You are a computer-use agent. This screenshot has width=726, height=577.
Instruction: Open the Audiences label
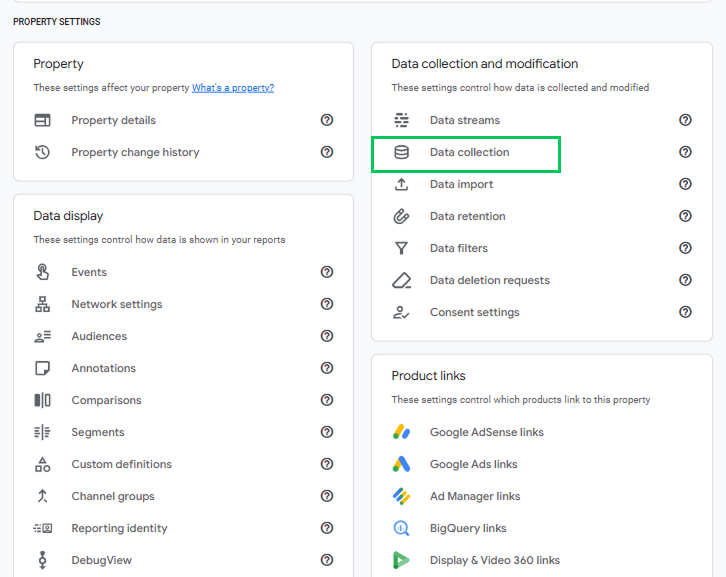coord(99,336)
